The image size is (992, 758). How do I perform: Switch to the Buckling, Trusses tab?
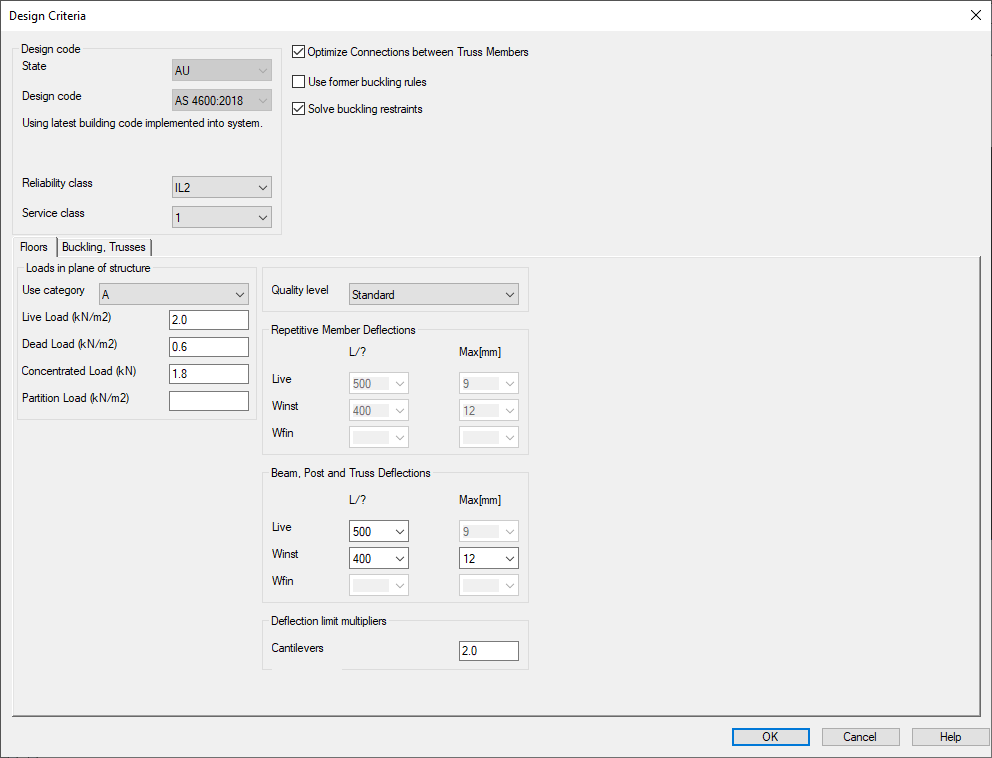coord(104,247)
